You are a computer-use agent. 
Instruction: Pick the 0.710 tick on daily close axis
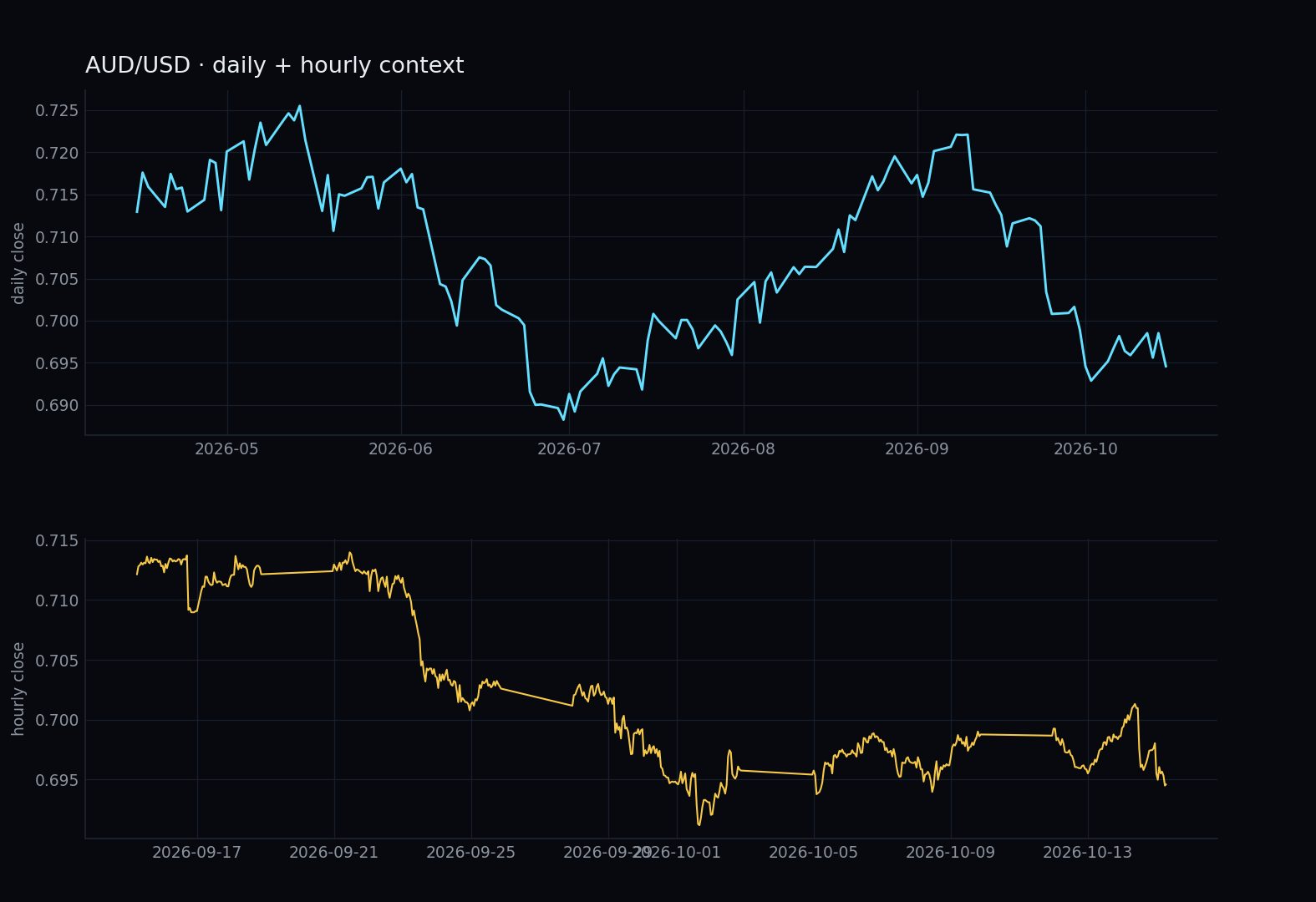[57, 237]
